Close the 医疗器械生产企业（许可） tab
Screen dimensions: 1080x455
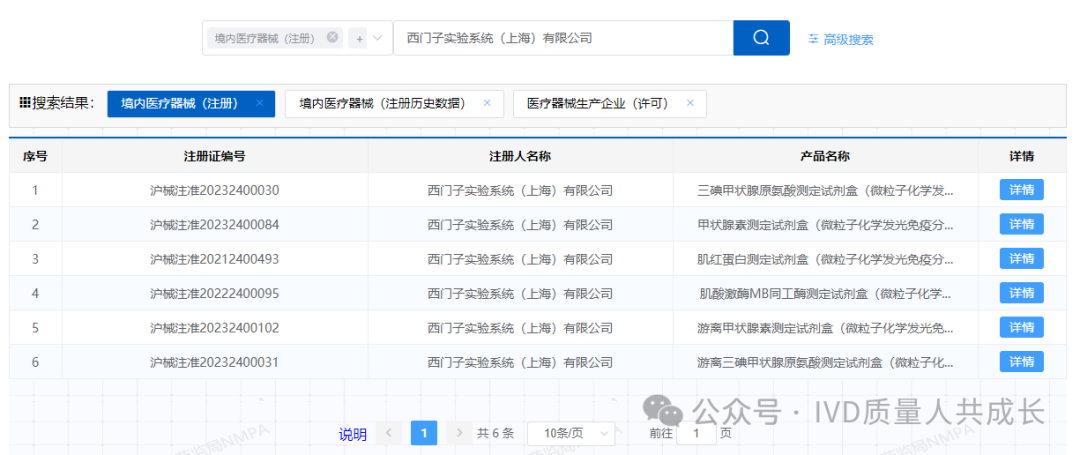click(690, 103)
